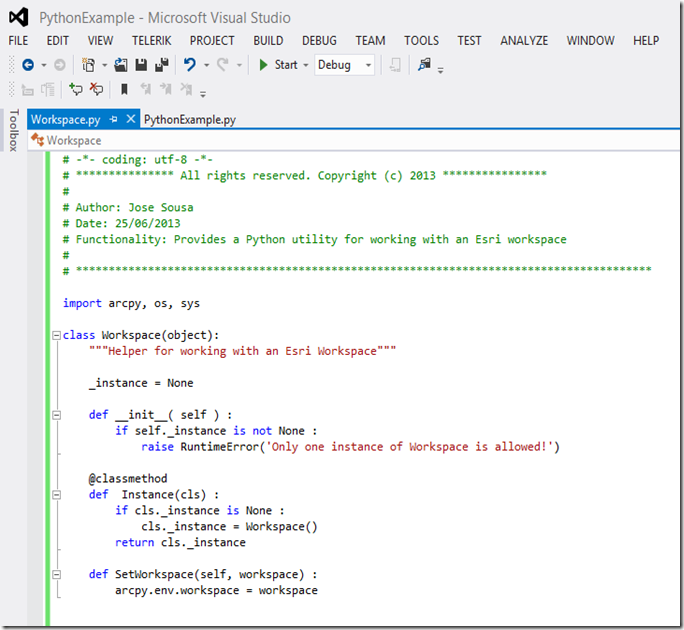The width and height of the screenshot is (684, 630).
Task: Click the docstring 'Helper for working with an Esri Workspace'
Action: pyautogui.click(x=242, y=351)
